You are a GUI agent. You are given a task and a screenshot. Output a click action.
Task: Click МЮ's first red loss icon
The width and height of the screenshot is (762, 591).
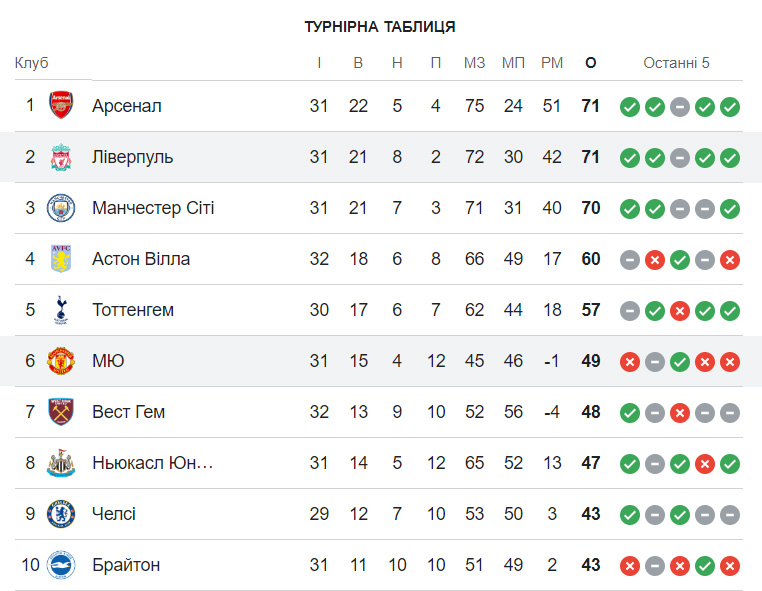pos(630,361)
